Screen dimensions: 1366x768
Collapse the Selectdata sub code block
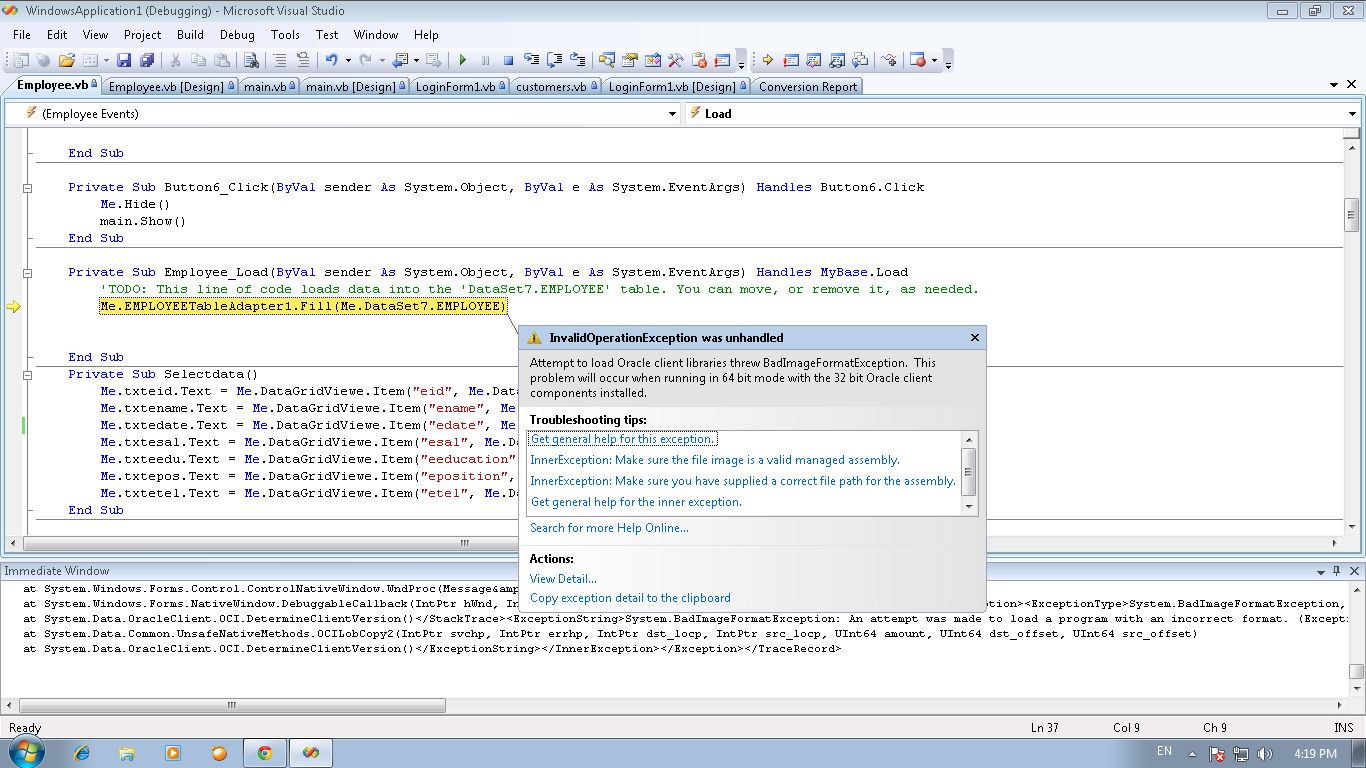point(28,374)
